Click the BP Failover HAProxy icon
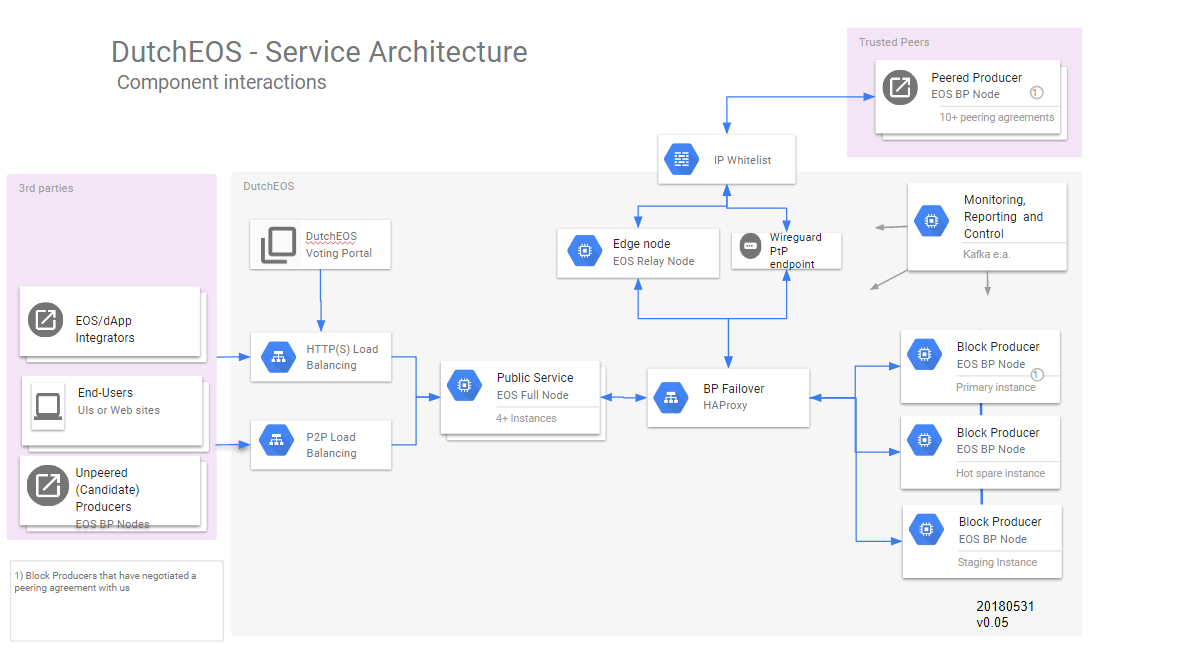 [x=671, y=398]
